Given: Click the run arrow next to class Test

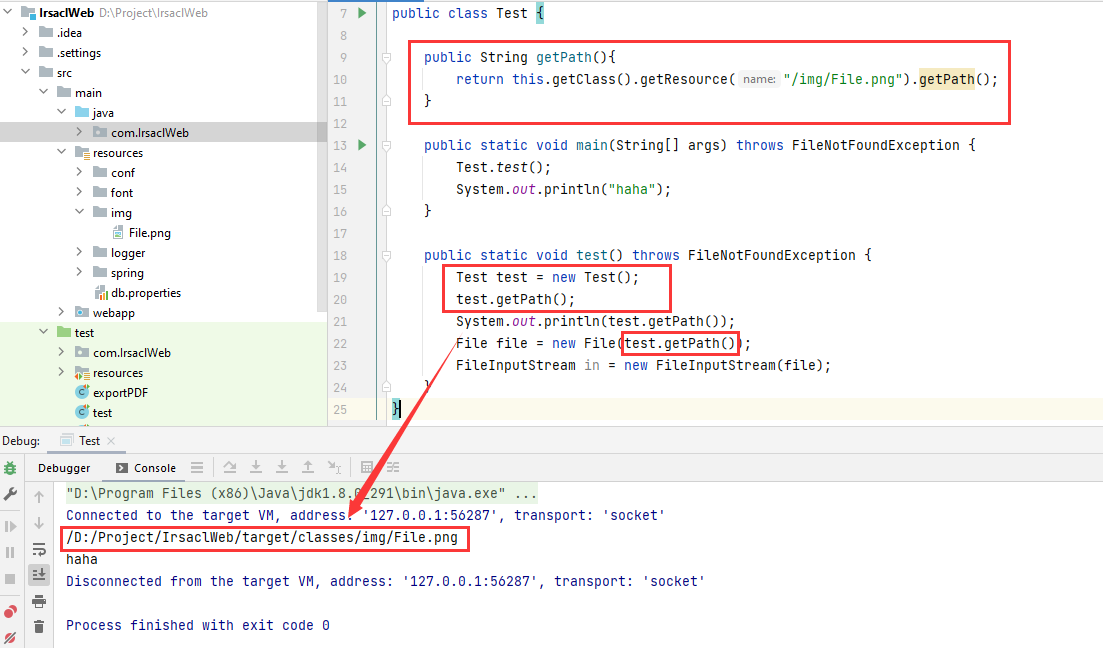Looking at the screenshot, I should [x=361, y=13].
